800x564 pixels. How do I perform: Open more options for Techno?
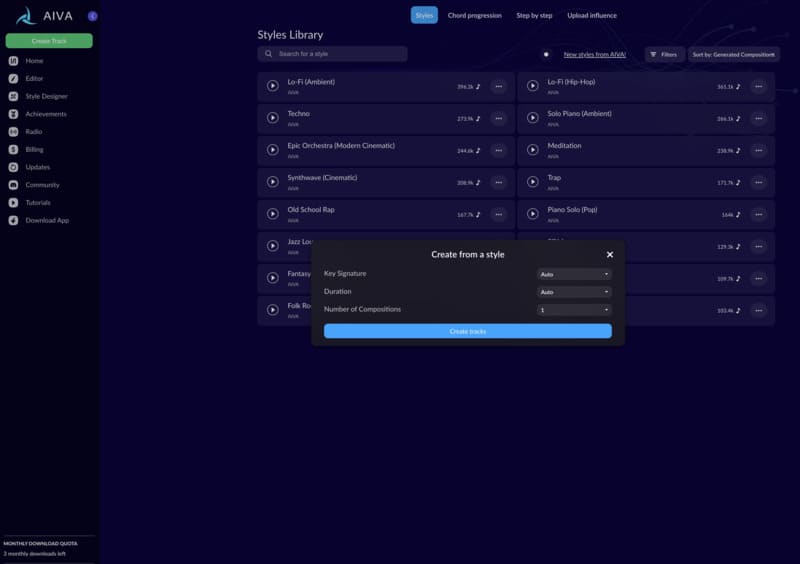pyautogui.click(x=498, y=118)
